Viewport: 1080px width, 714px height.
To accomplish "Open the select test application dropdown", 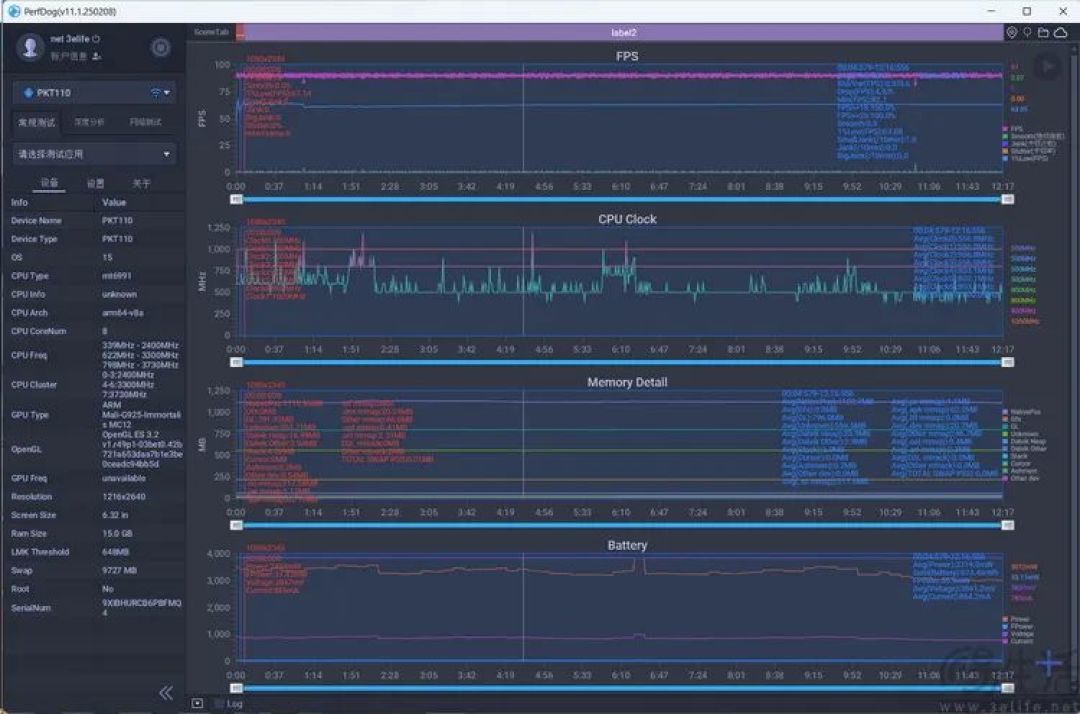I will click(x=94, y=154).
